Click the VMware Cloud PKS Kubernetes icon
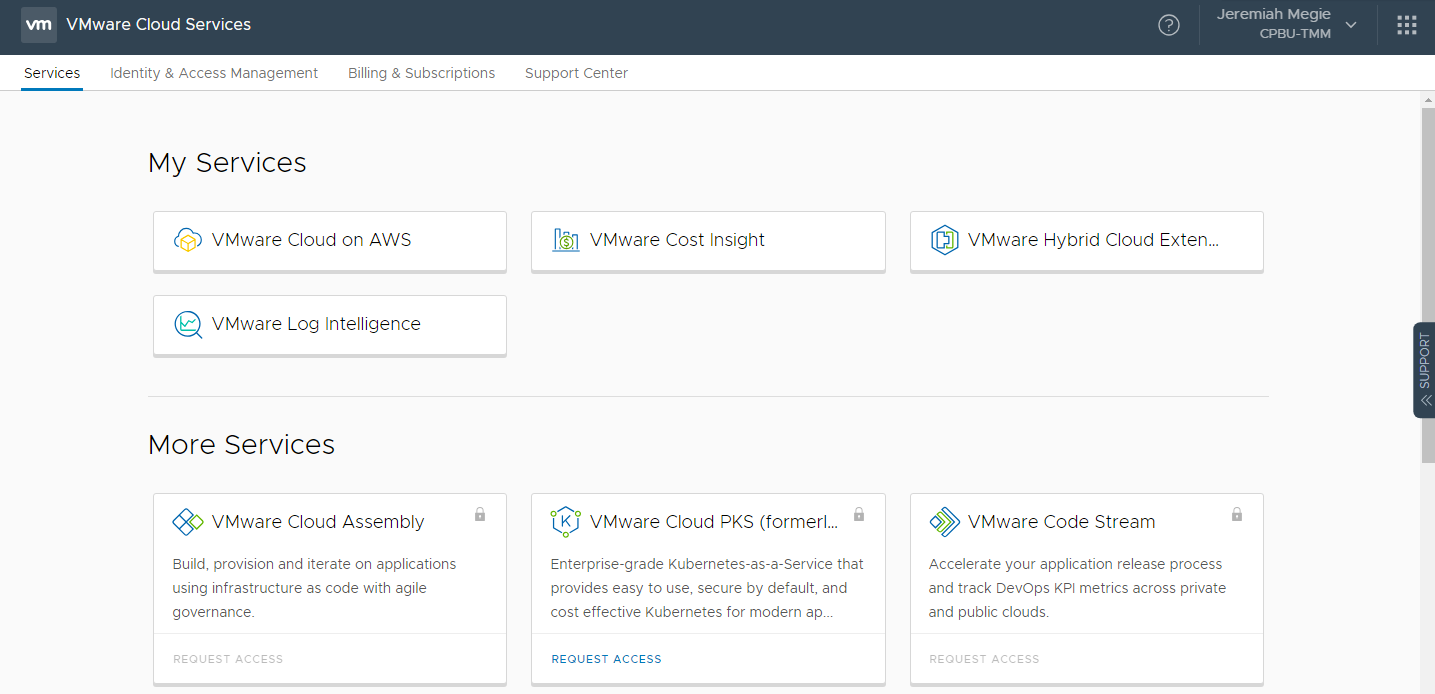Viewport: 1435px width, 694px height. pos(566,522)
